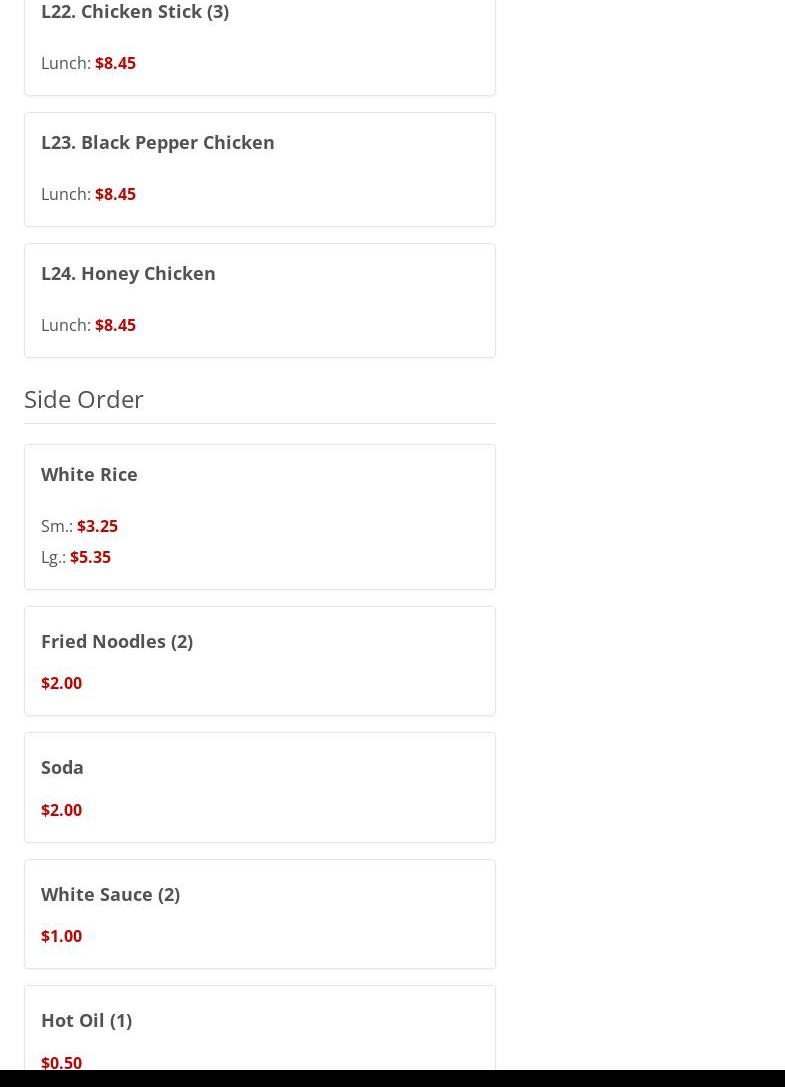Select the Hot Oil (1) item
The height and width of the screenshot is (1087, 785).
[86, 1020]
